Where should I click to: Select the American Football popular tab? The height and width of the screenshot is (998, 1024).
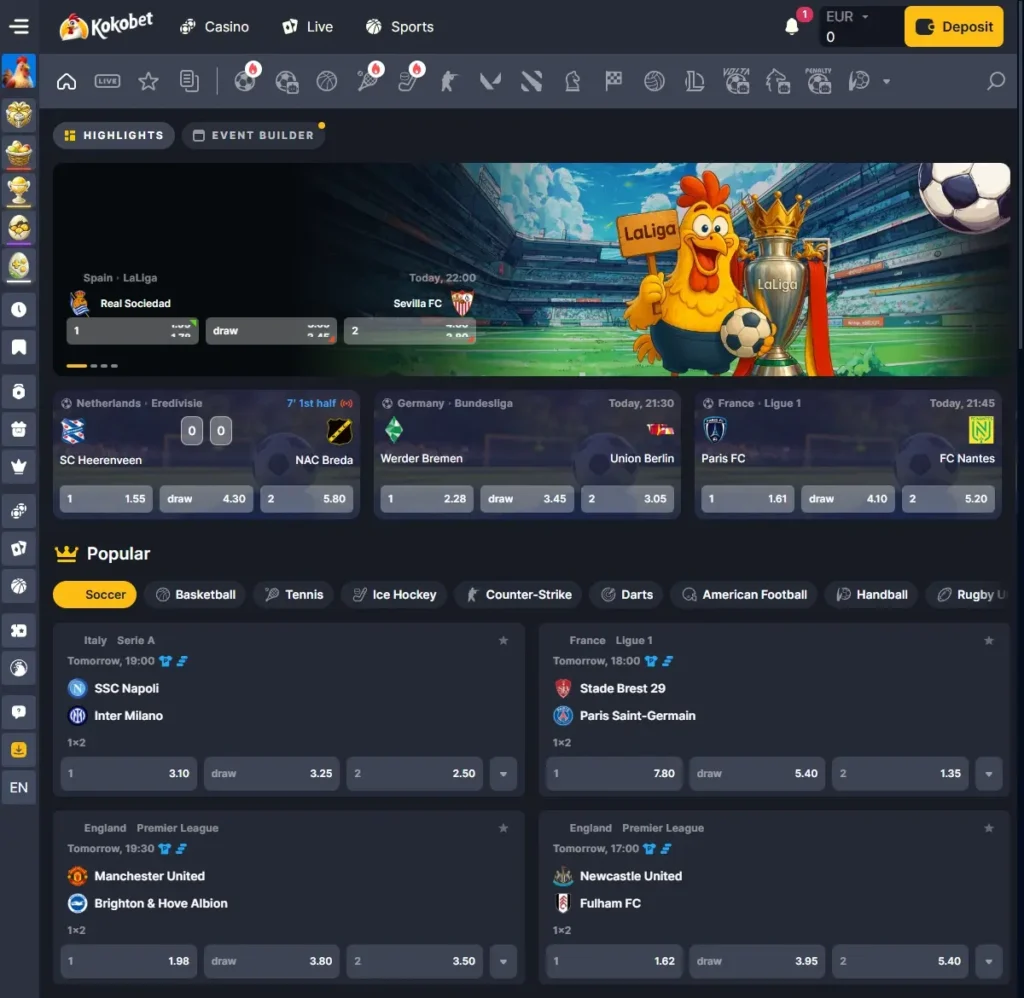point(744,594)
